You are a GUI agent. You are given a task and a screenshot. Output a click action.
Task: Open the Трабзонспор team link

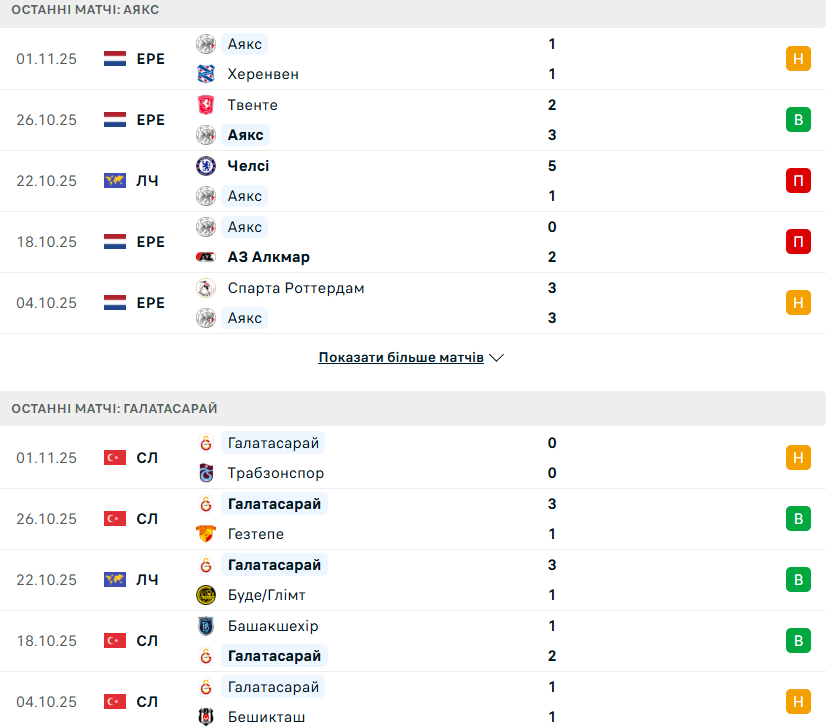275,473
